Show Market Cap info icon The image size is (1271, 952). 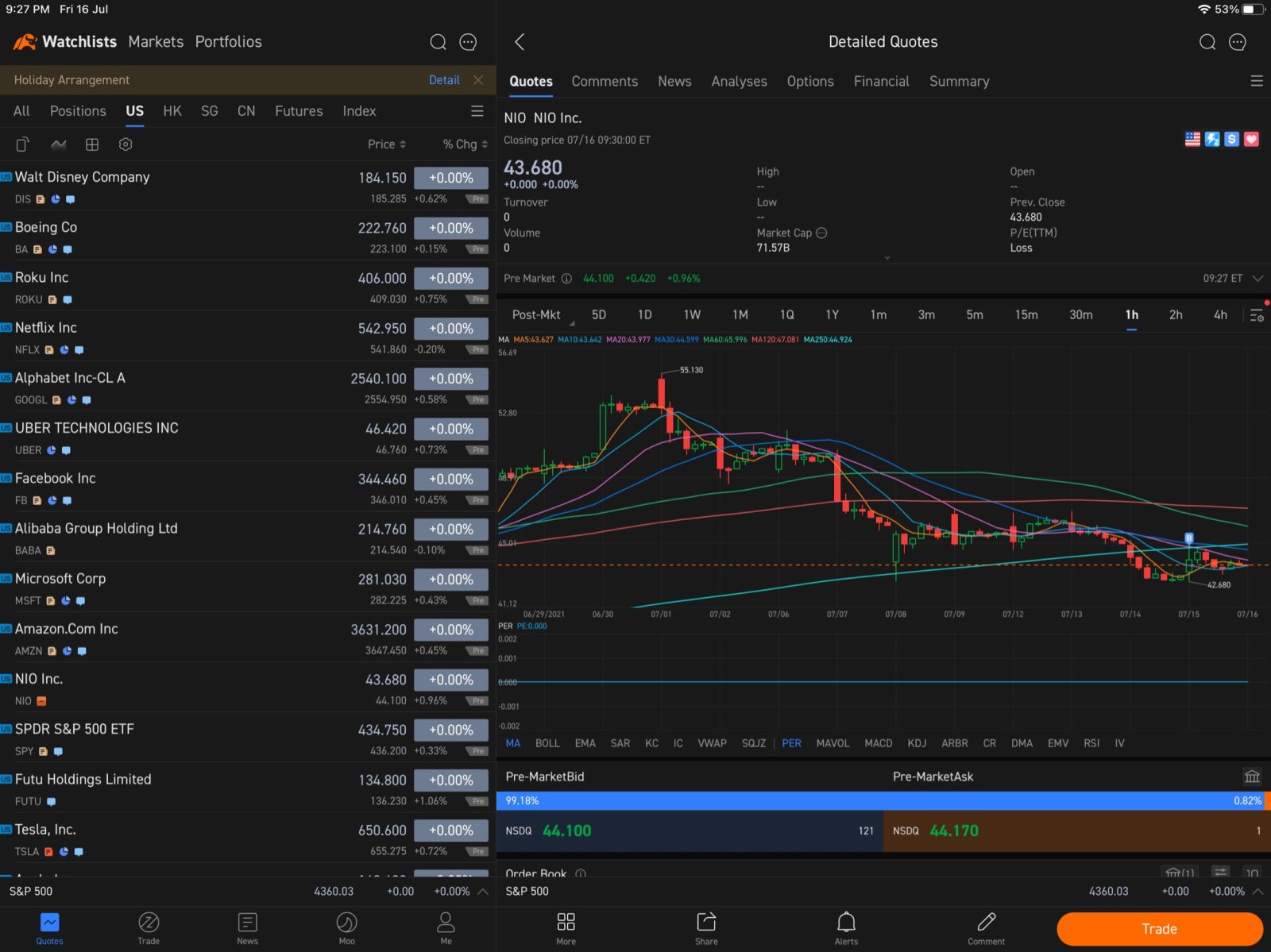(821, 233)
